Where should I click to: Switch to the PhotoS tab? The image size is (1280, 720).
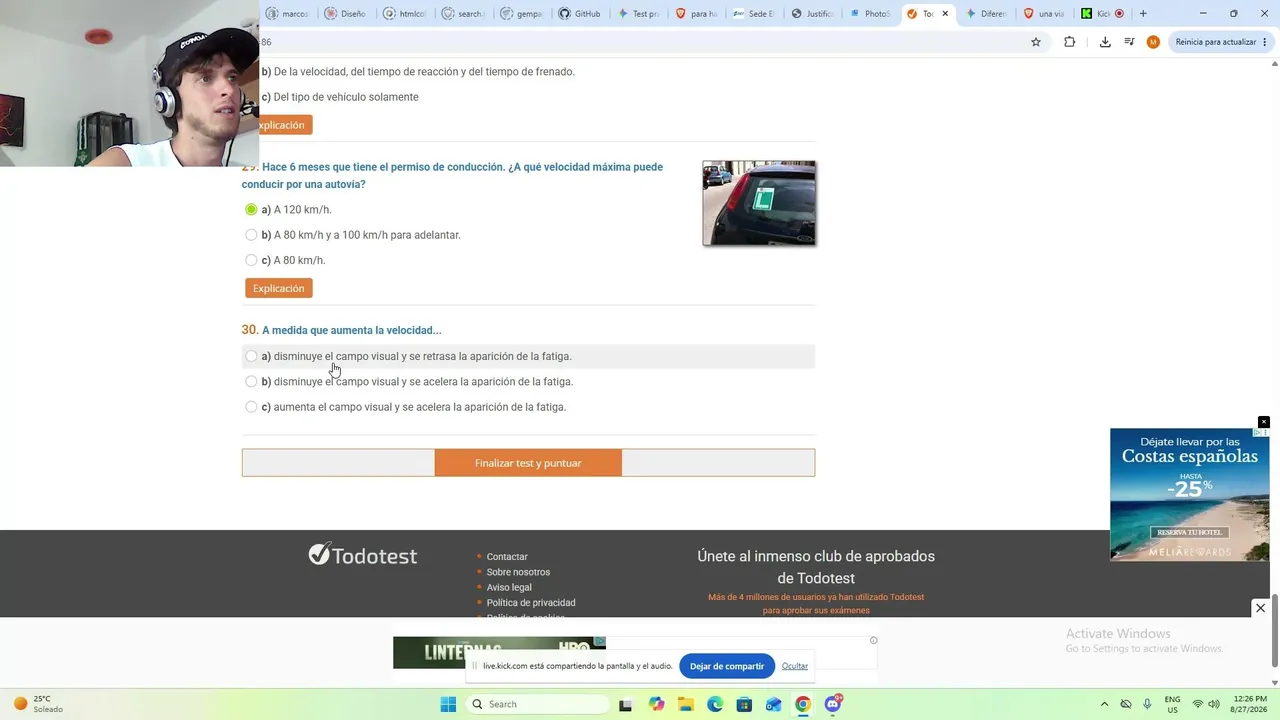tap(870, 14)
